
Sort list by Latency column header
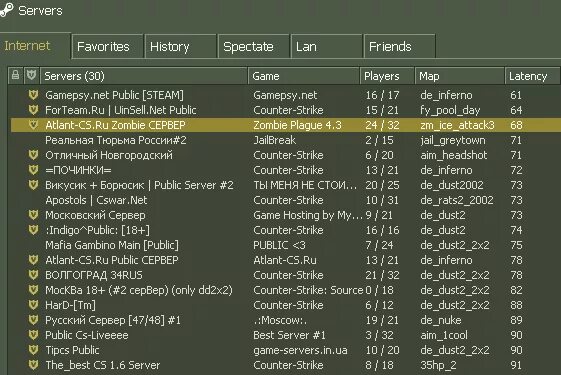click(533, 76)
